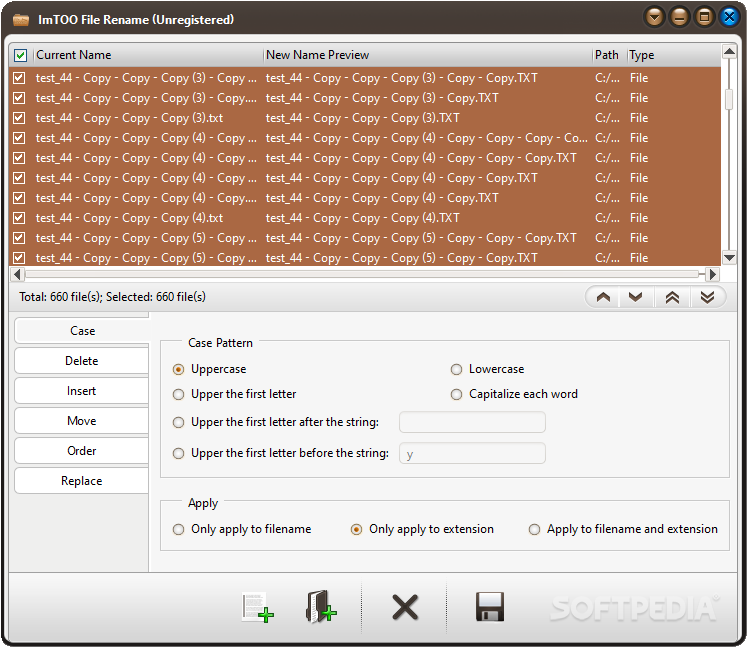Select Capitalize each word option

coord(456,394)
